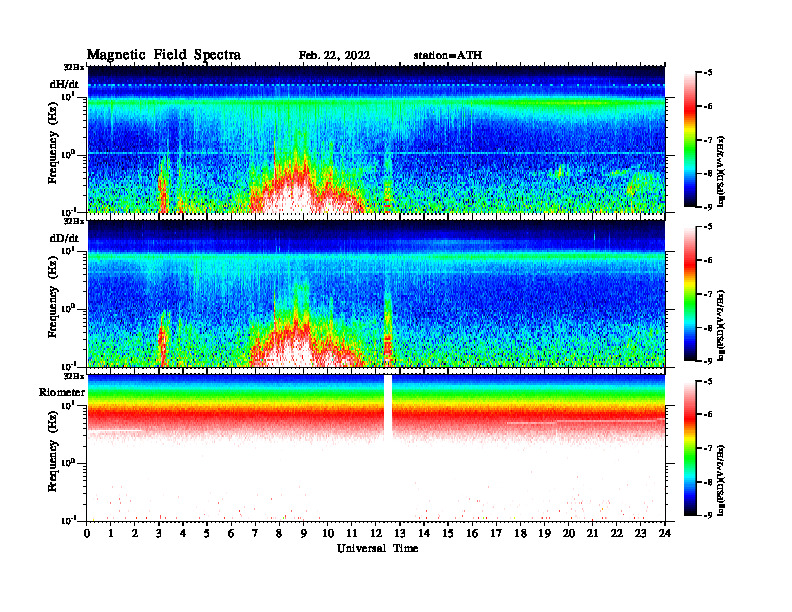Click hour label "6" on time axis
Image resolution: width=792 pixels, height=612 pixels.
231,533
